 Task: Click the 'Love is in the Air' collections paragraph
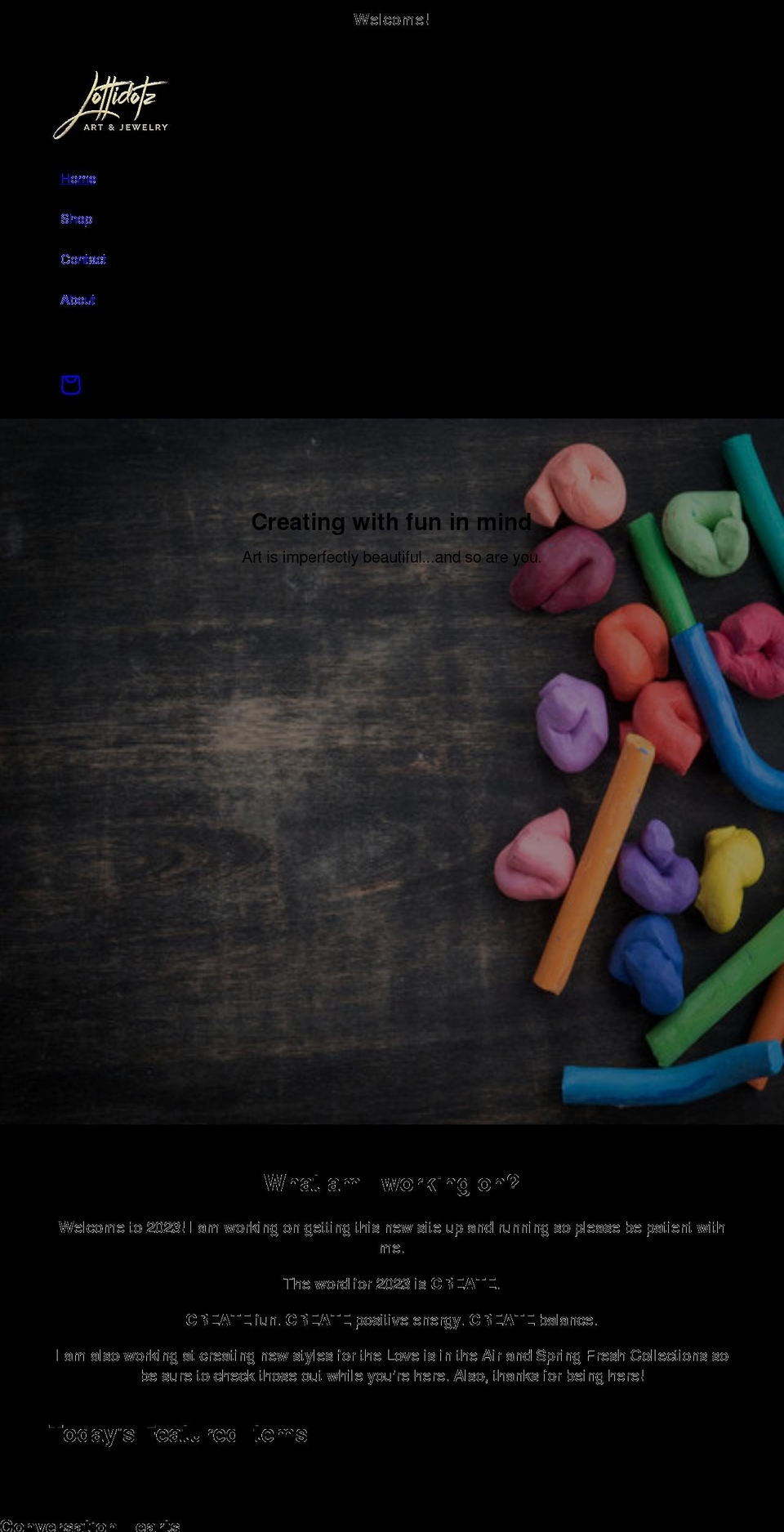click(x=392, y=1365)
